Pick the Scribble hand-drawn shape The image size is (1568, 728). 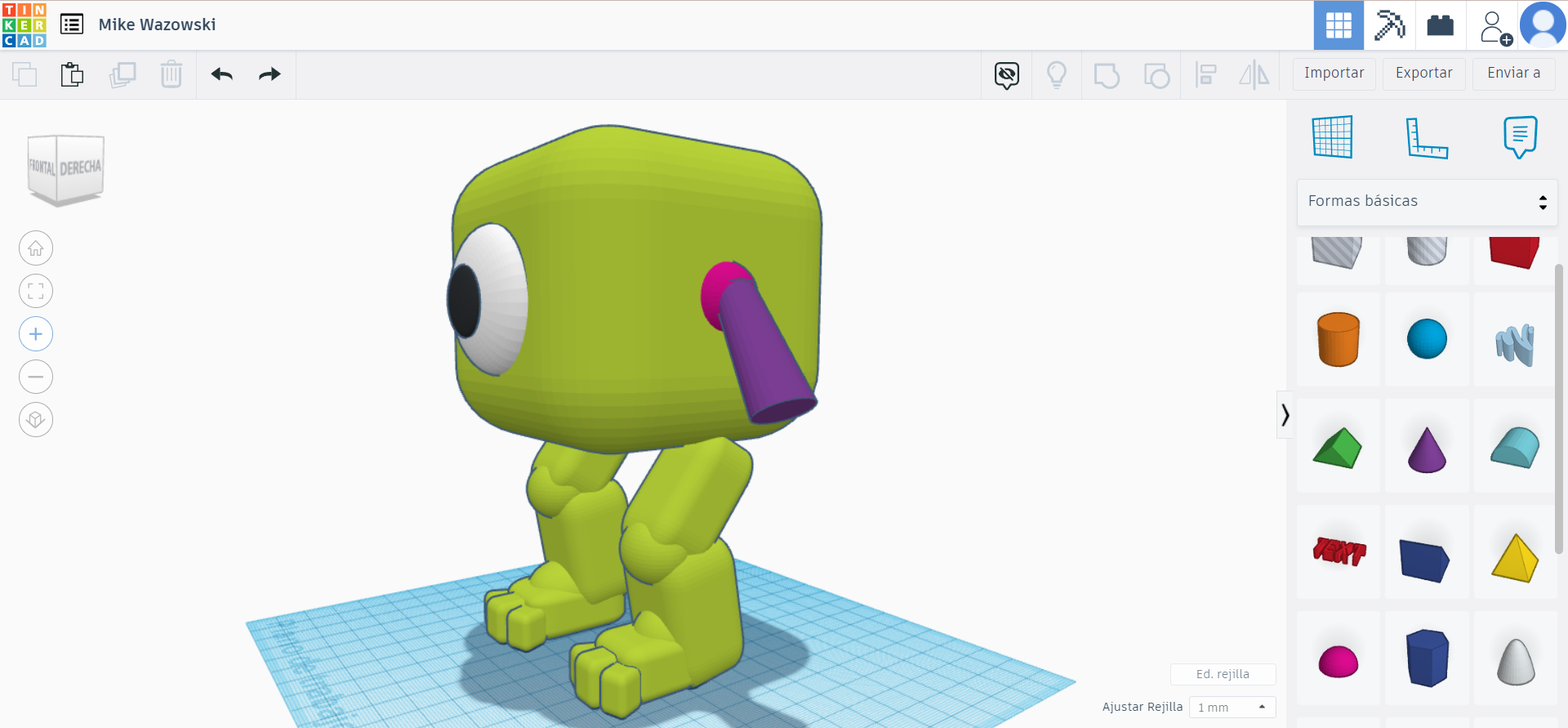(x=1515, y=344)
